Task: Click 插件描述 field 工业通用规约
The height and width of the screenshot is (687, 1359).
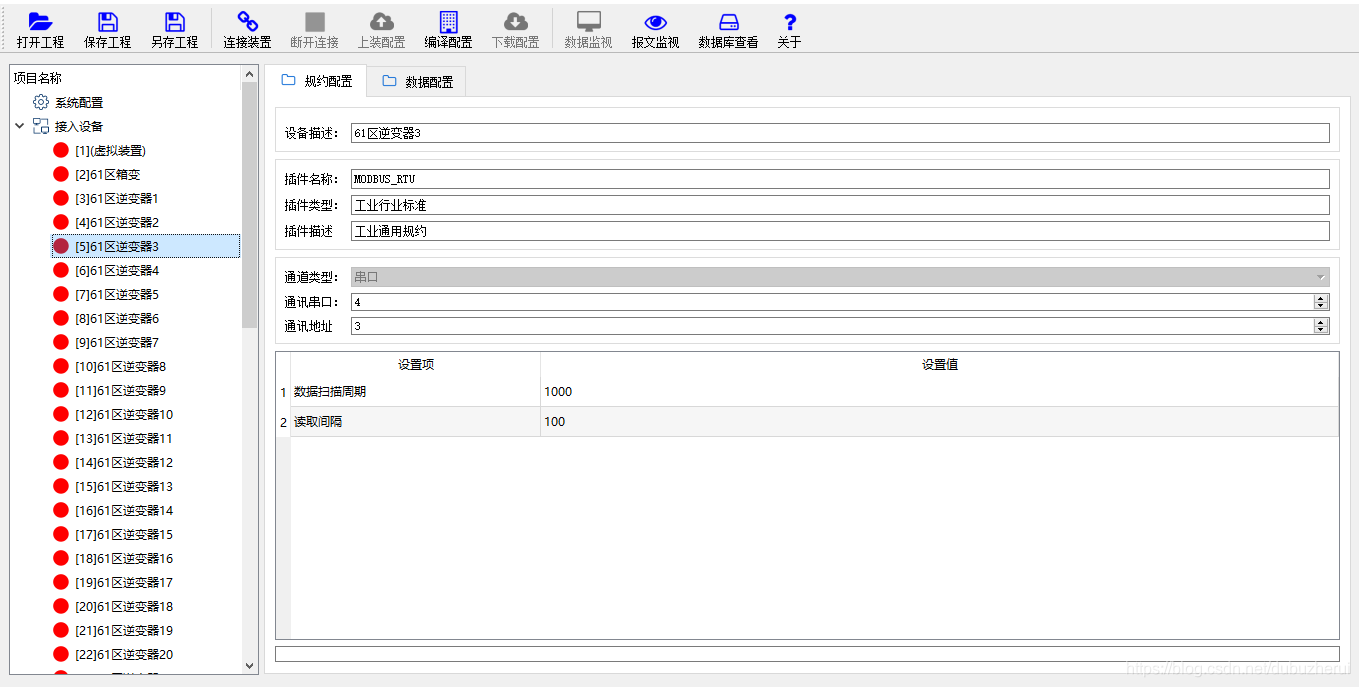Action: (840, 231)
